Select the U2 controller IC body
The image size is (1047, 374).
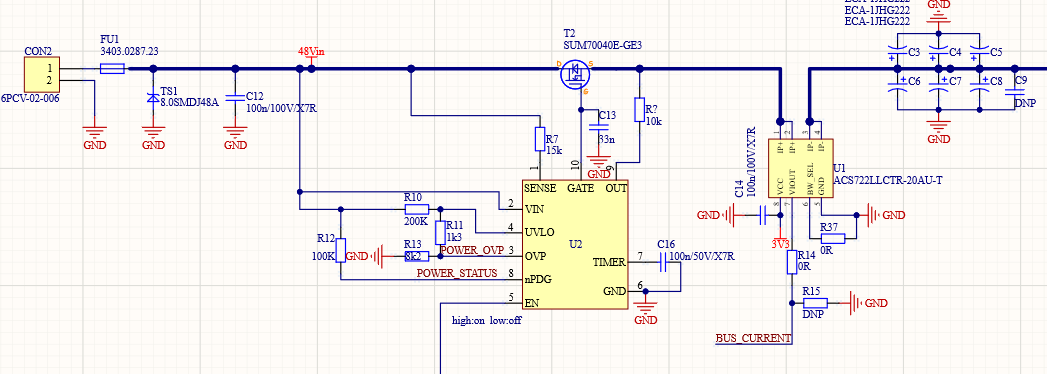coord(575,244)
